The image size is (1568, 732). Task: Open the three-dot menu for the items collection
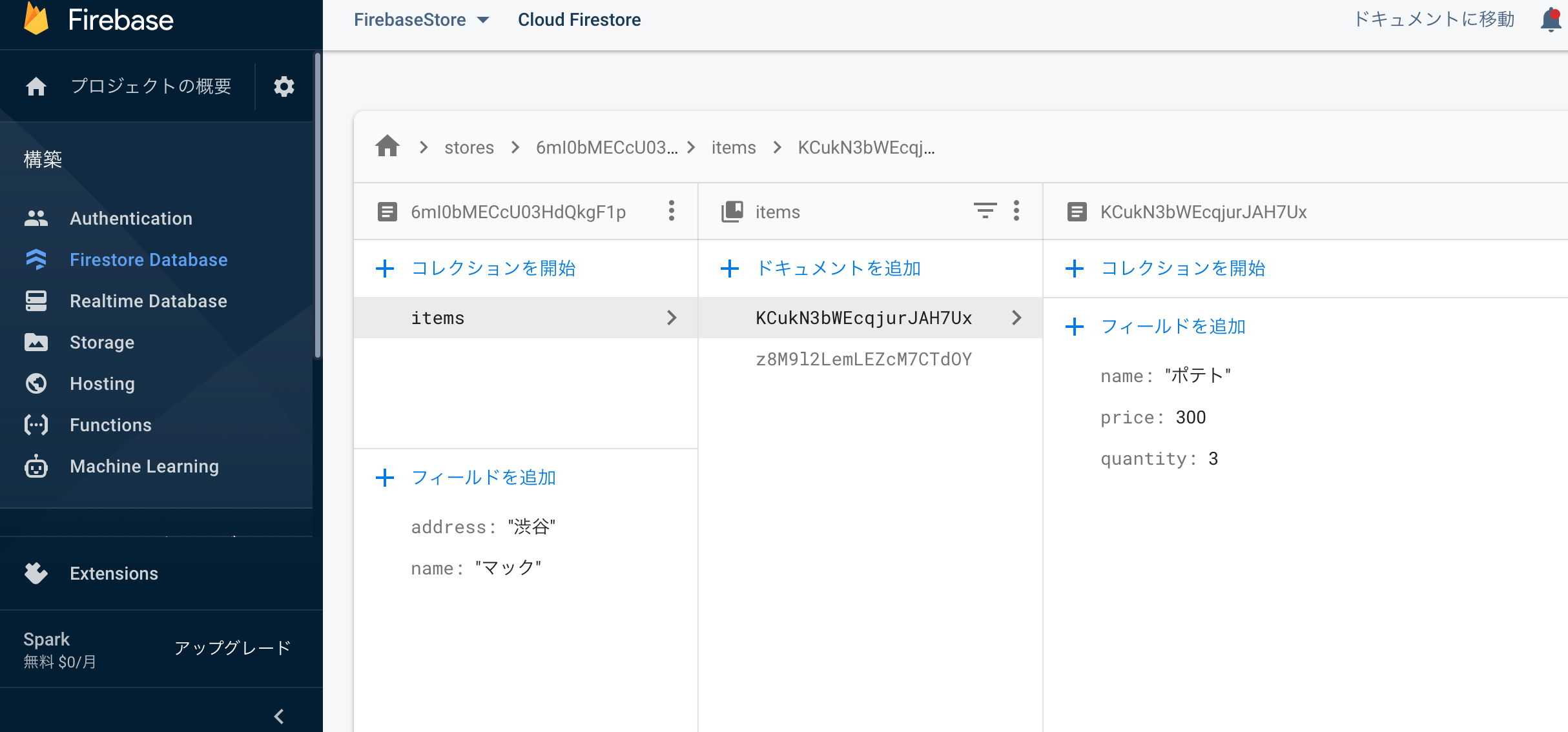point(1016,211)
